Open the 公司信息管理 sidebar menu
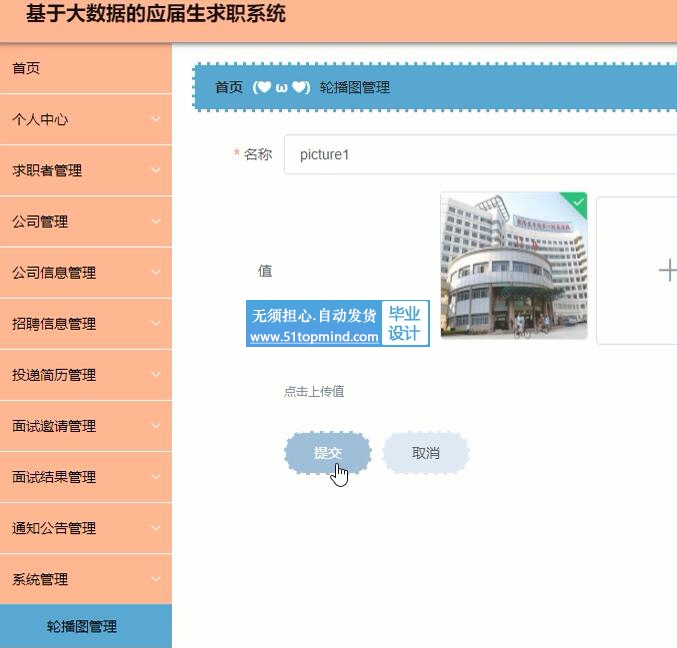The width and height of the screenshot is (677, 648). pos(85,272)
